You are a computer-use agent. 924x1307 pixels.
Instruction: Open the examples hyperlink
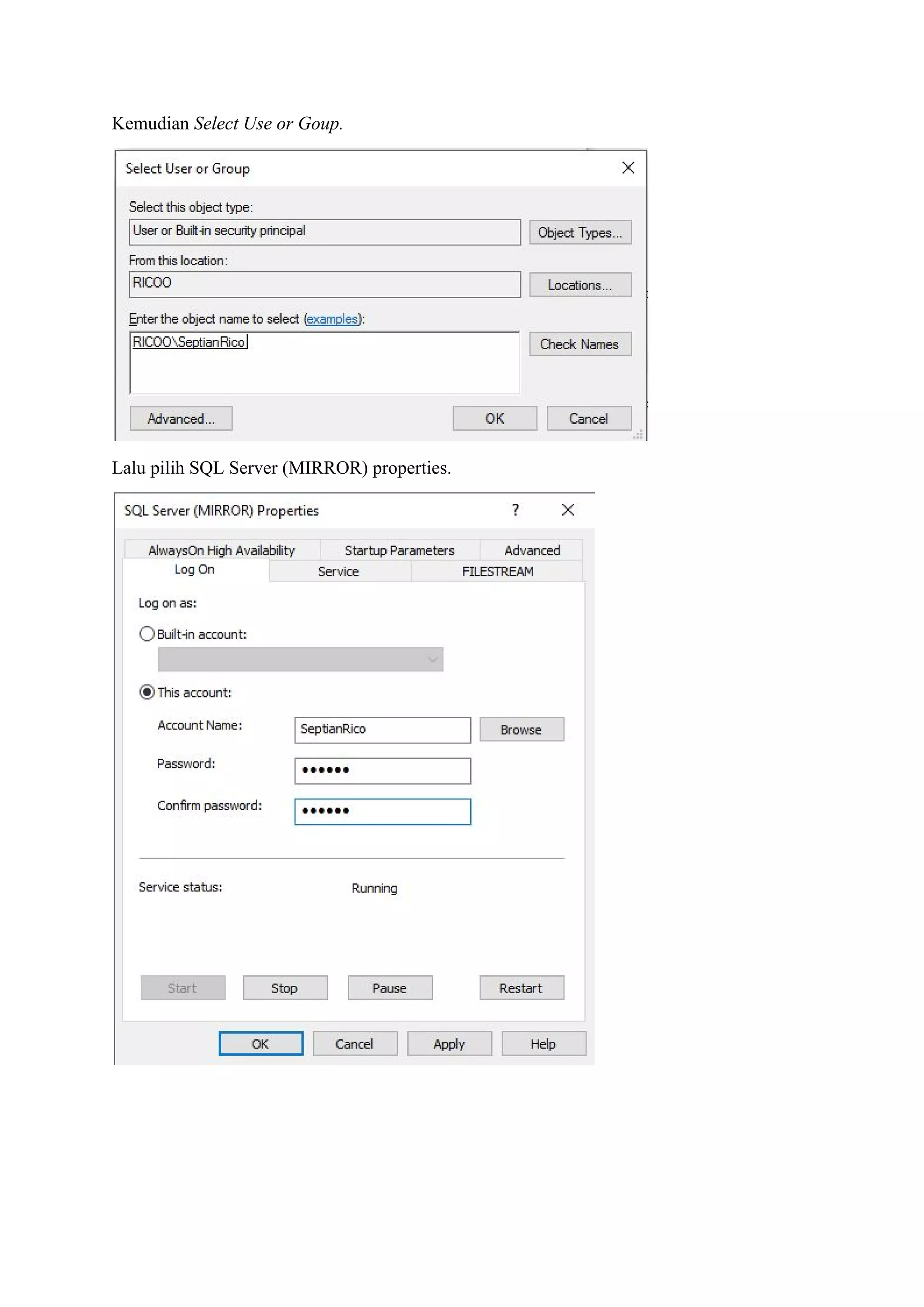point(333,319)
